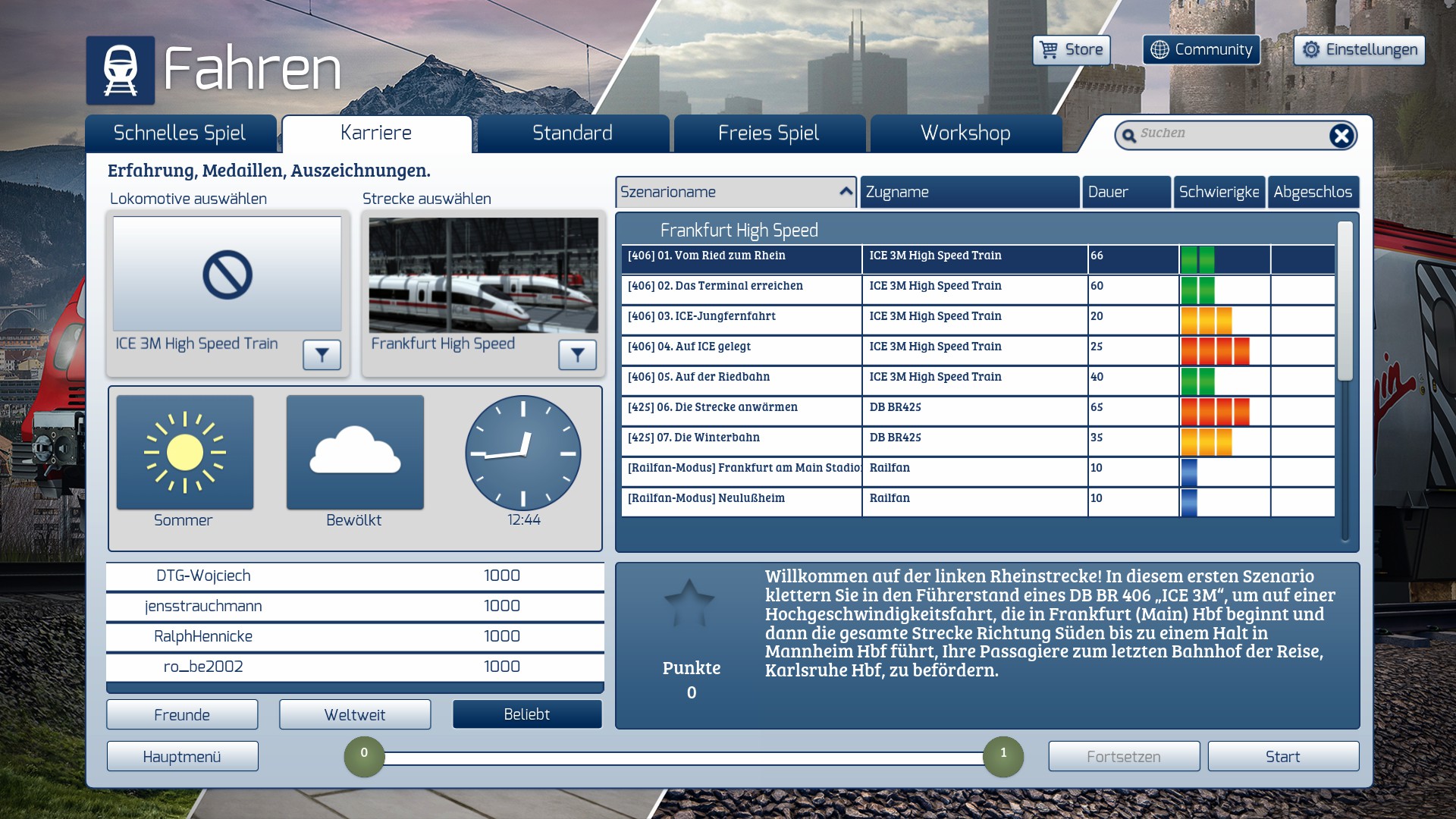This screenshot has width=1456, height=819.
Task: Select the Freunde leaderboard filter
Action: 182,714
